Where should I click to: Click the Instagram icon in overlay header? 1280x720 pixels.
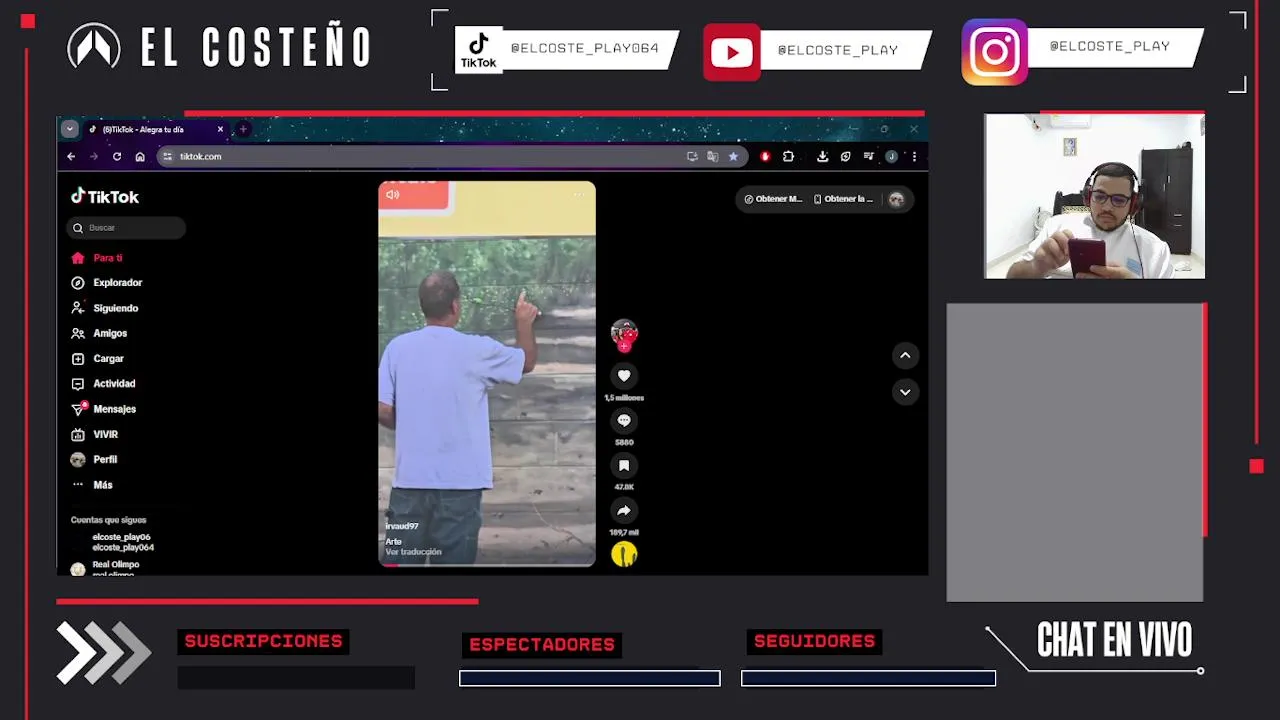(x=994, y=52)
